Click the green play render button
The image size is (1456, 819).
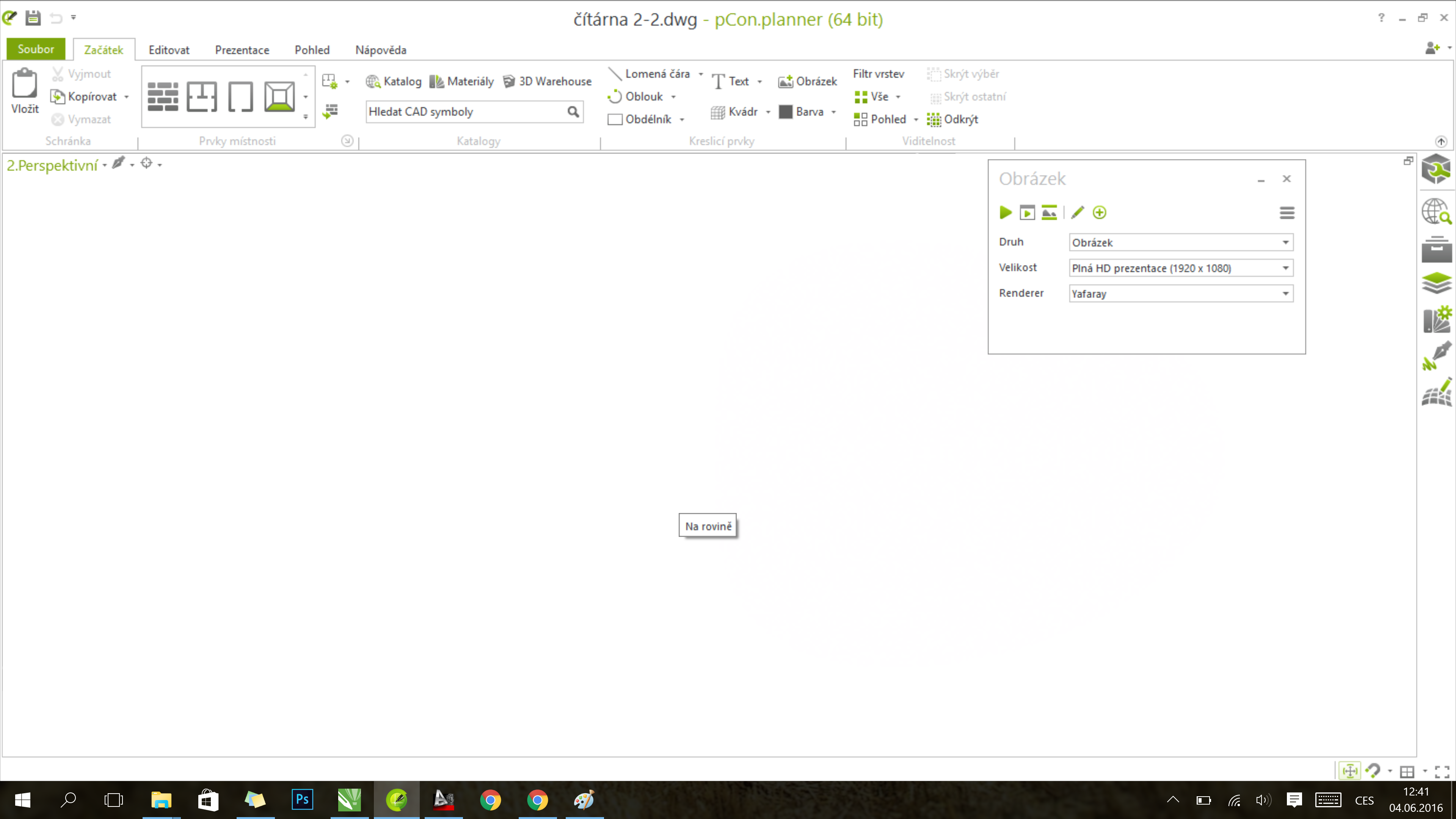tap(1005, 212)
